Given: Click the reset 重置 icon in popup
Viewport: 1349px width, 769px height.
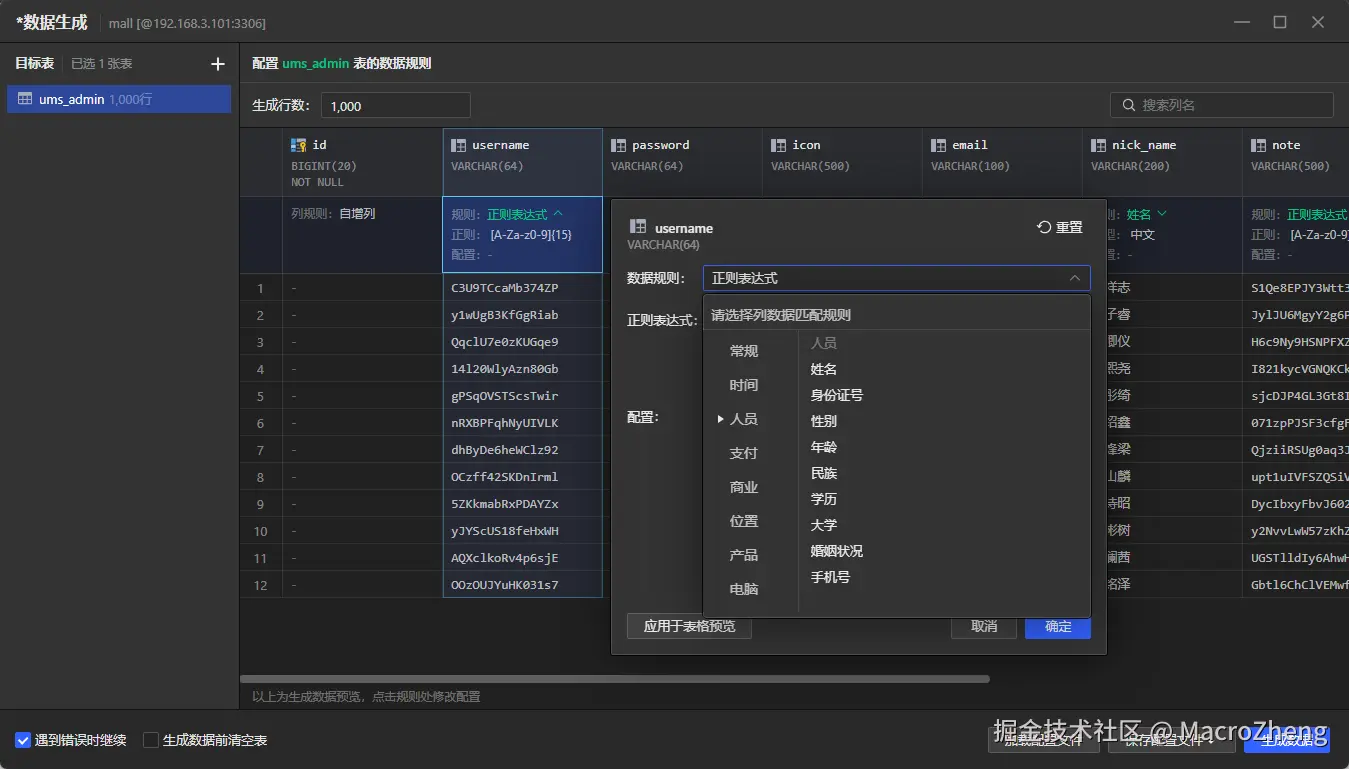Looking at the screenshot, I should (1044, 227).
